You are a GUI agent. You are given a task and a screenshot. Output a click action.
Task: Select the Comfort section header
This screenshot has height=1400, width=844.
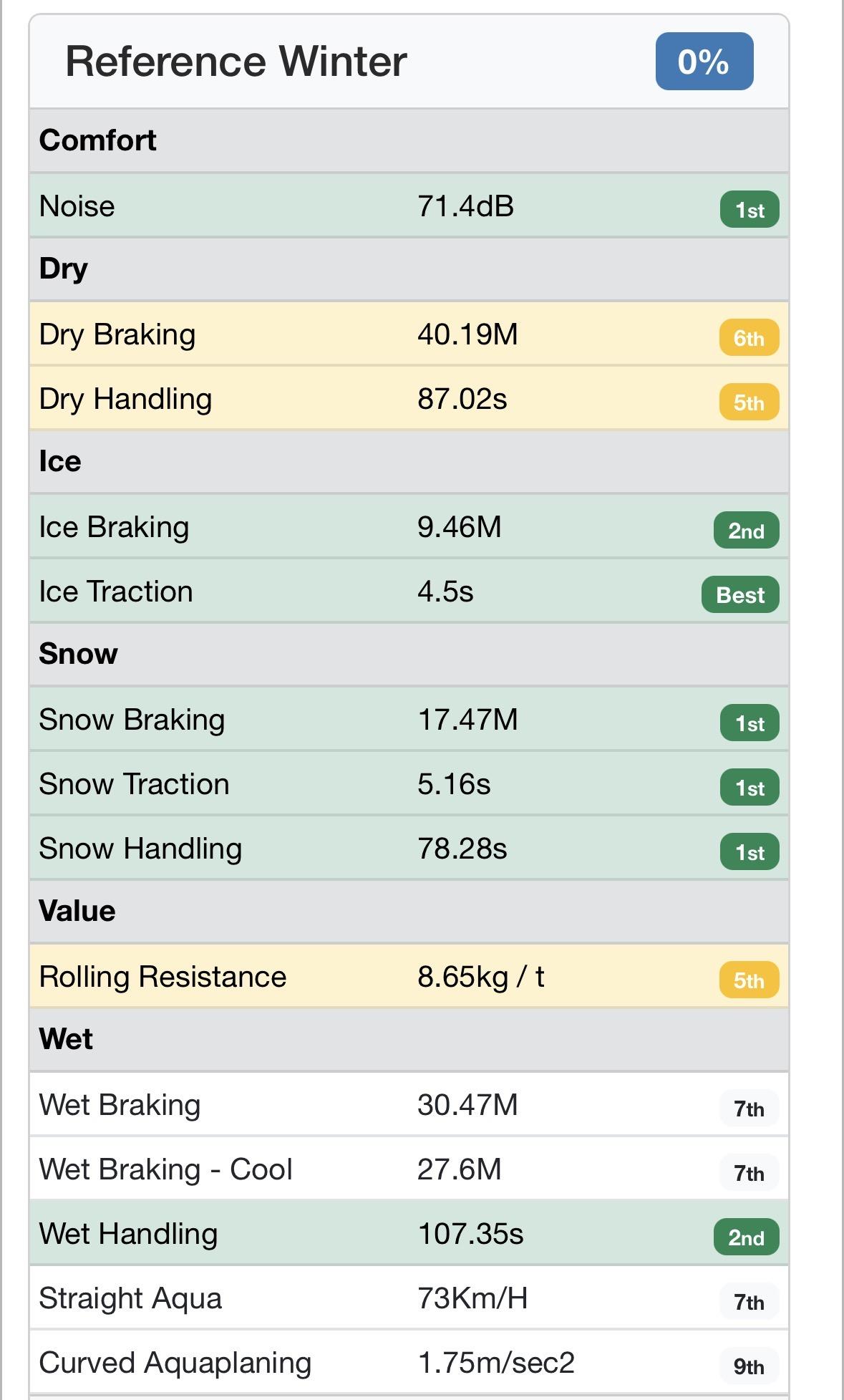coord(97,140)
